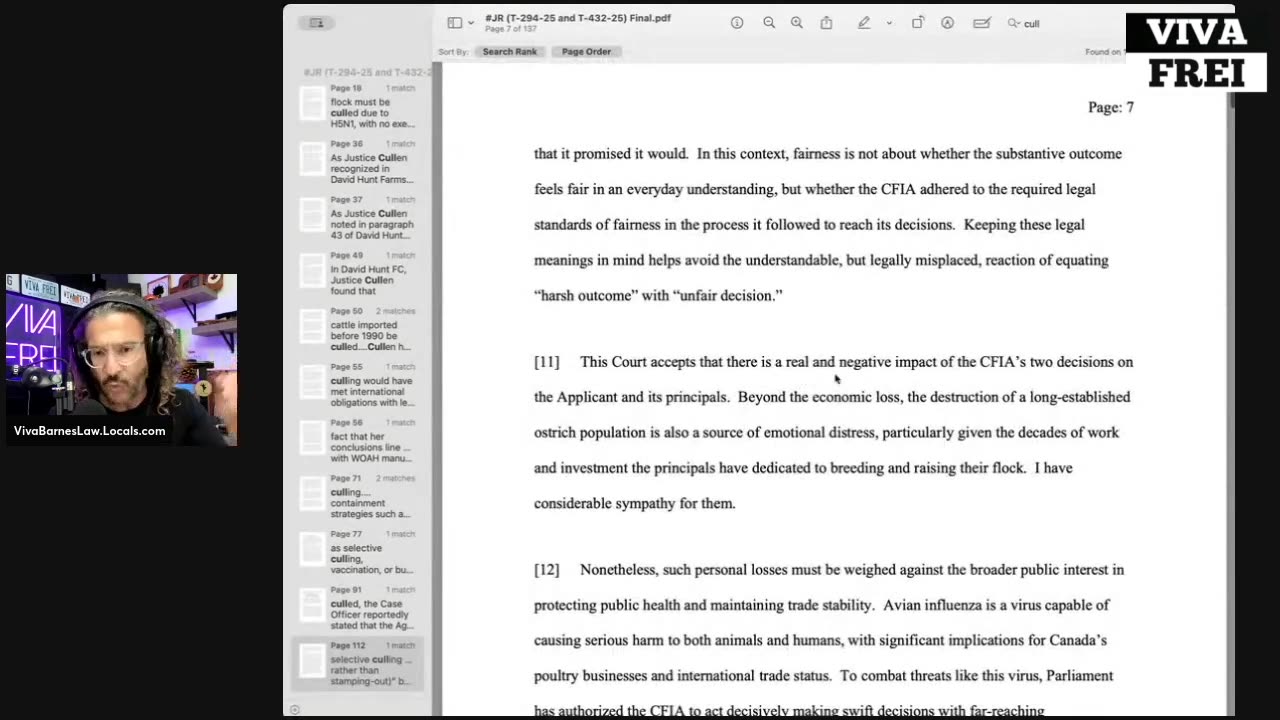Open the sidebar view options chevron
Viewport: 1280px width, 720px height.
(x=471, y=23)
